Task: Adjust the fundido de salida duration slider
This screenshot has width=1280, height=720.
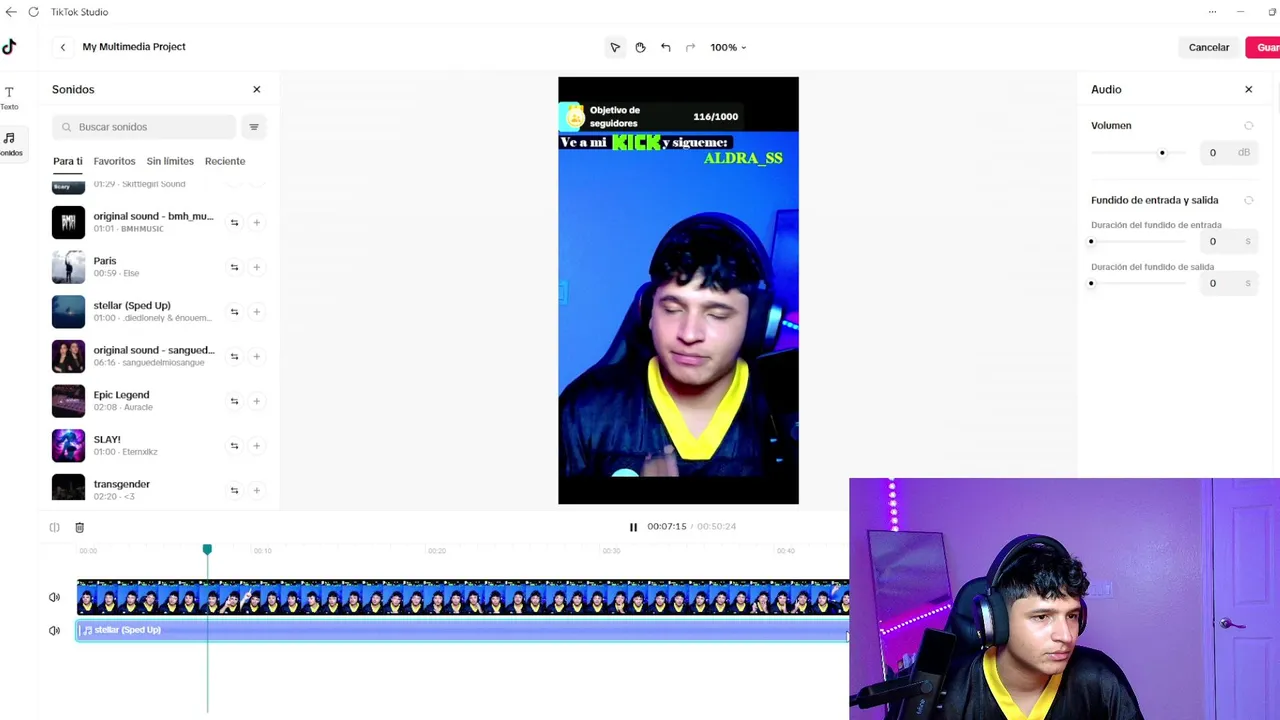Action: (x=1091, y=284)
